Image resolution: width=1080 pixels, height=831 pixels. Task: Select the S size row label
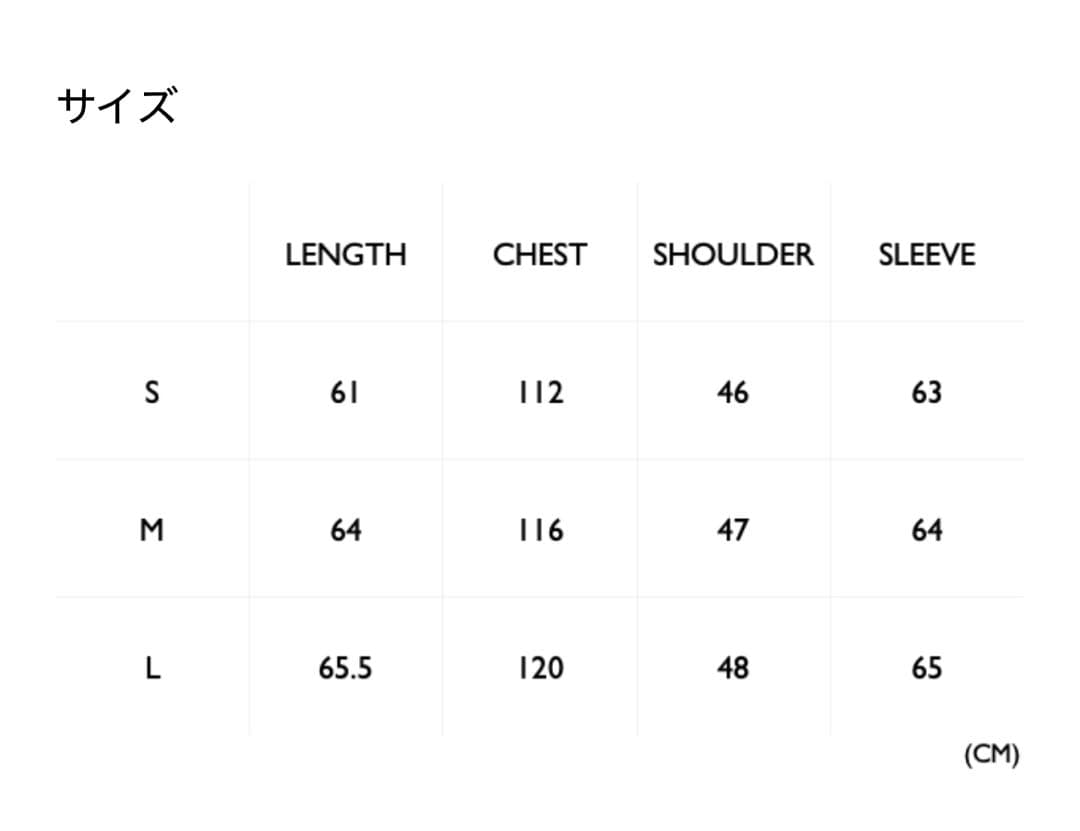(x=152, y=392)
